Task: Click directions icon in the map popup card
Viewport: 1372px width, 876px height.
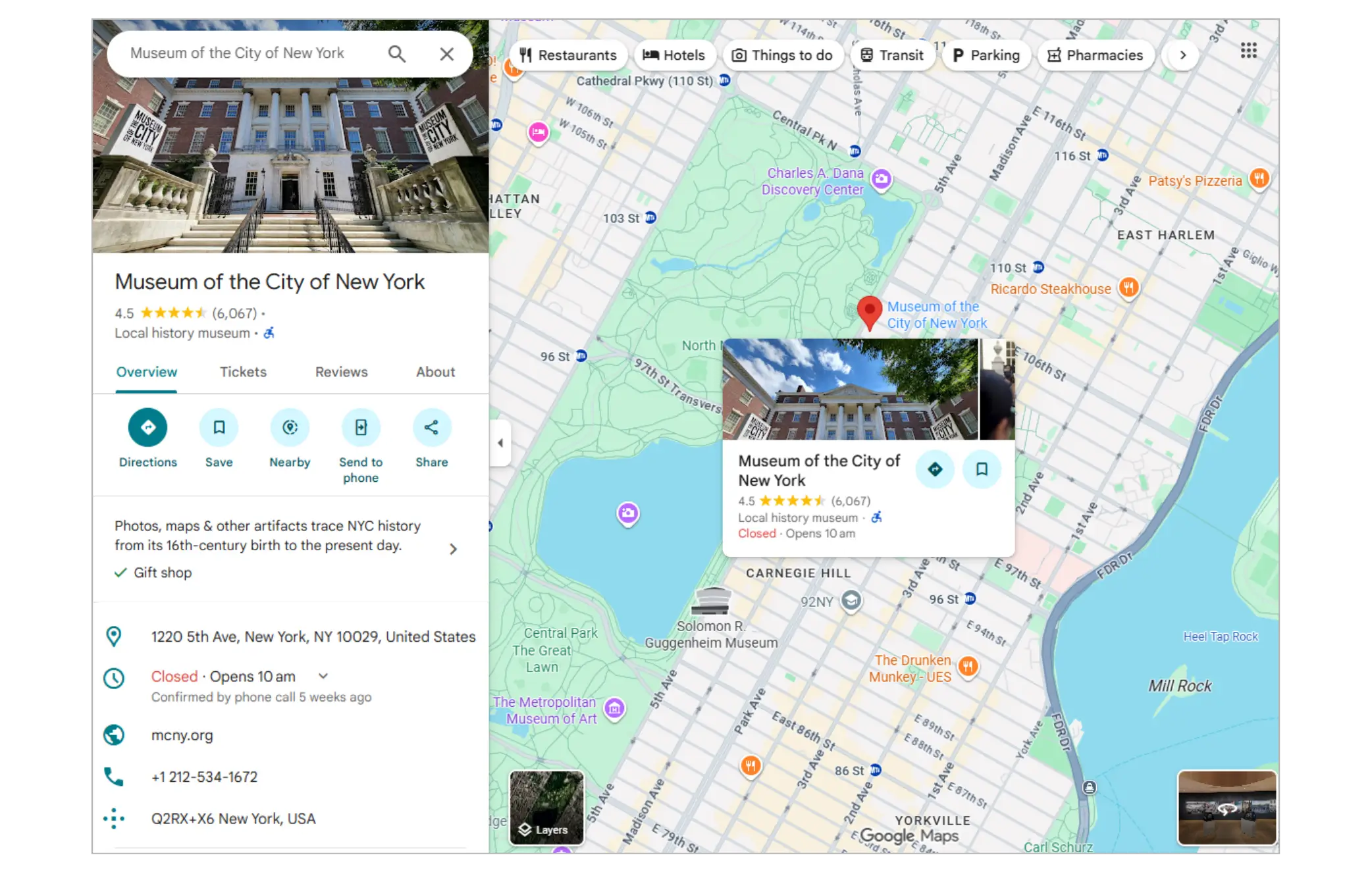Action: coord(934,469)
